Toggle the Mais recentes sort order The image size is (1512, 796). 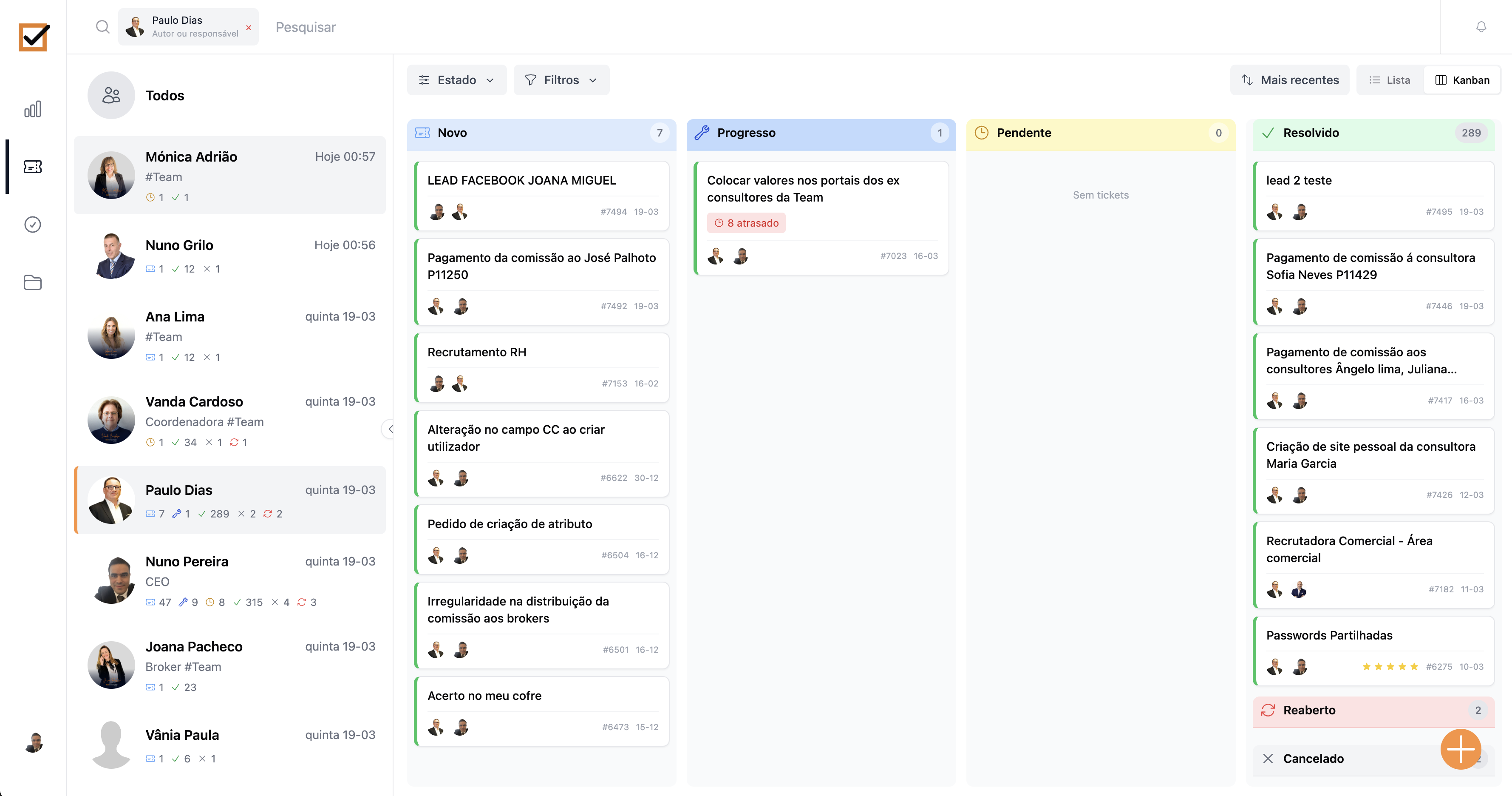tap(1290, 80)
